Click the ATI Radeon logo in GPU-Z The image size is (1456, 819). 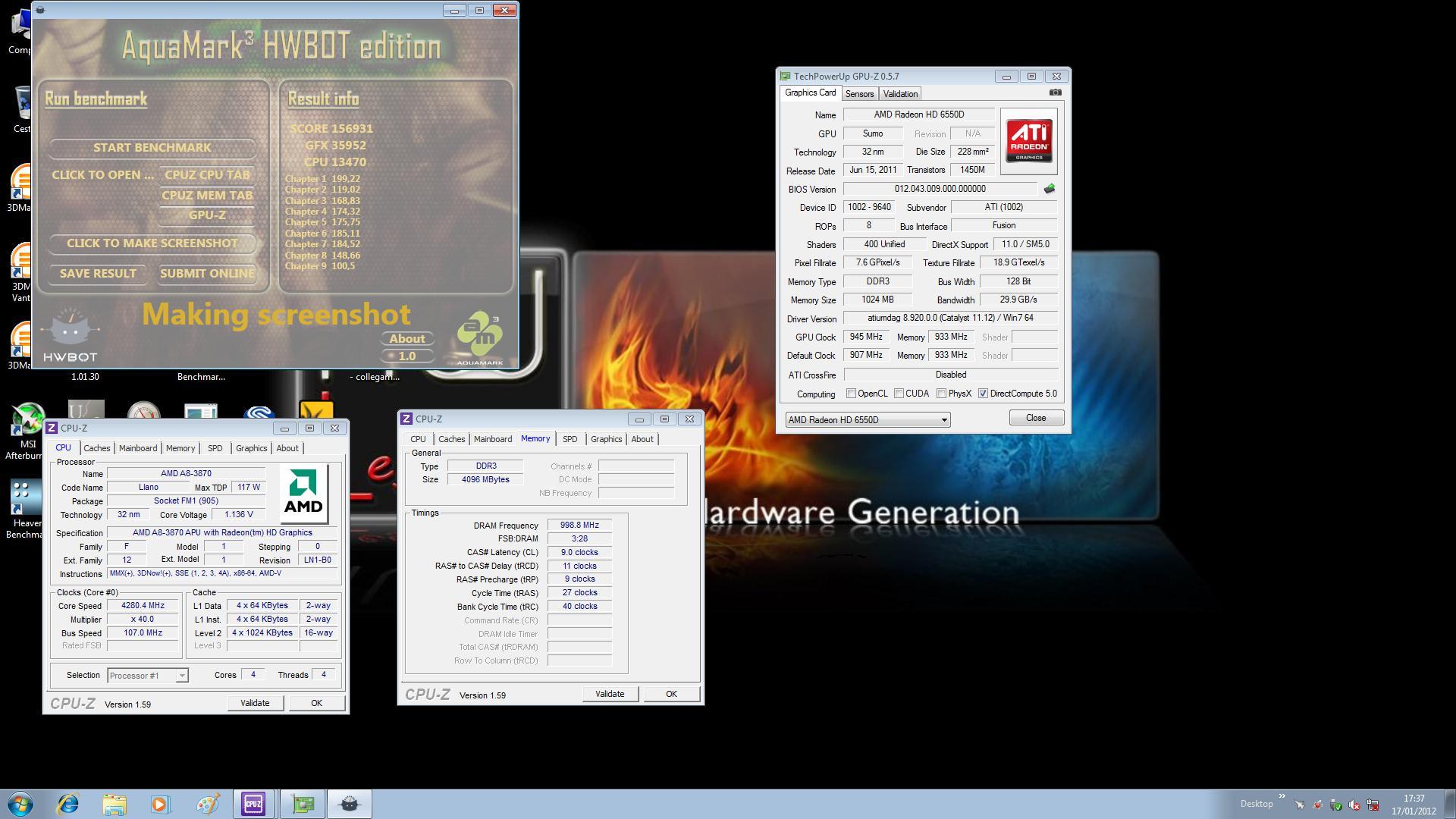1029,141
